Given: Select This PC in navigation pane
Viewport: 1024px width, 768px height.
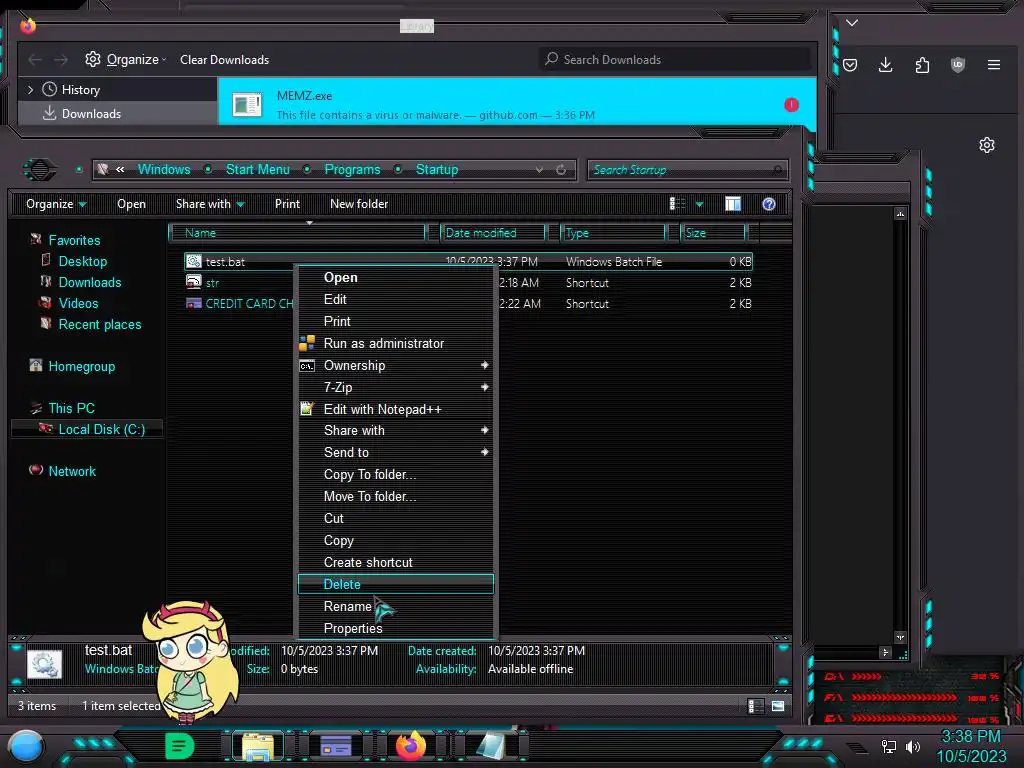Looking at the screenshot, I should [71, 408].
